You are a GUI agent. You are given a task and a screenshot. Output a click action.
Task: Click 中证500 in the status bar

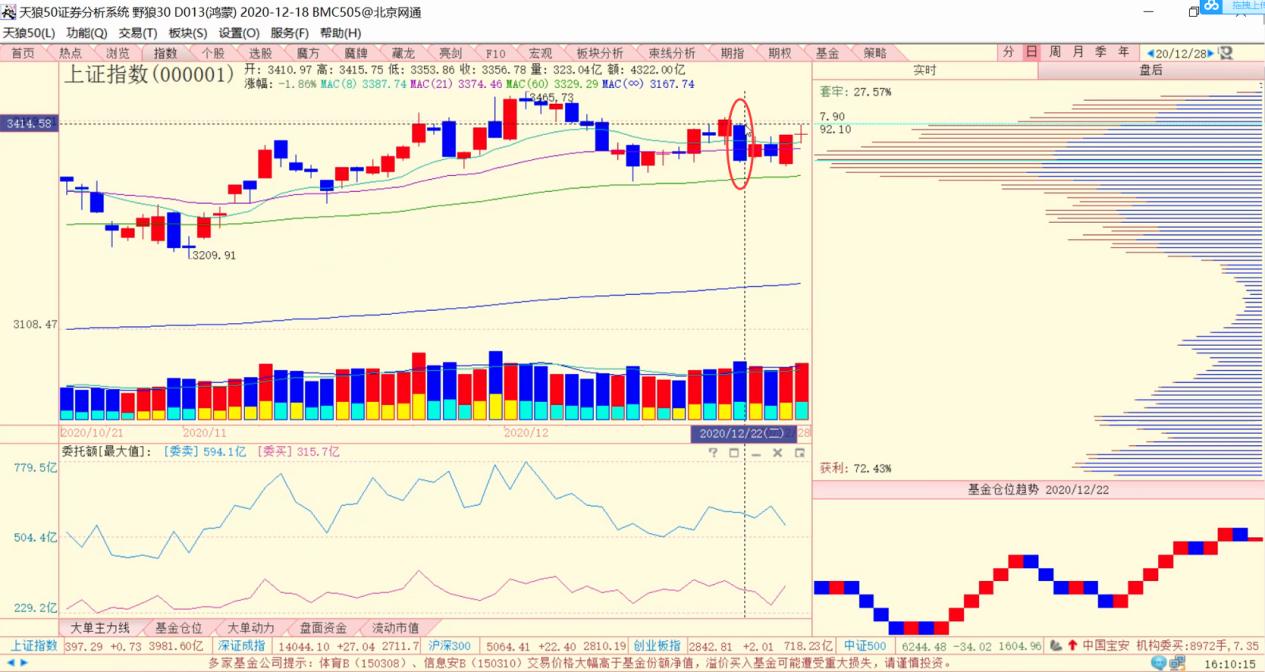(864, 646)
